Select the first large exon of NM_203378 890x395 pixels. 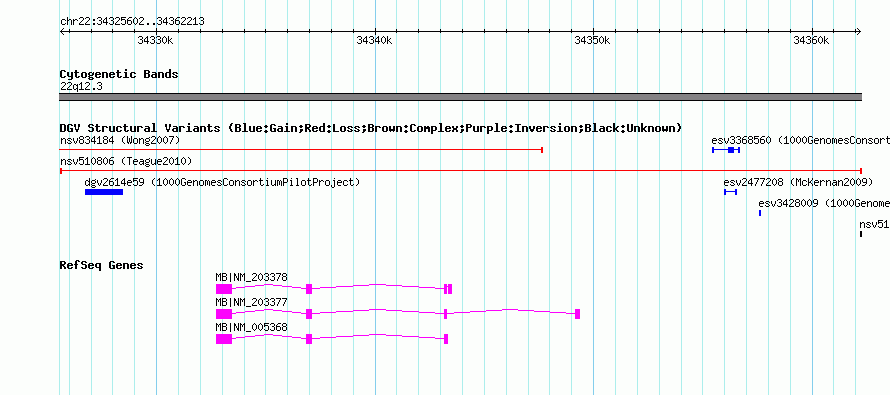click(224, 289)
